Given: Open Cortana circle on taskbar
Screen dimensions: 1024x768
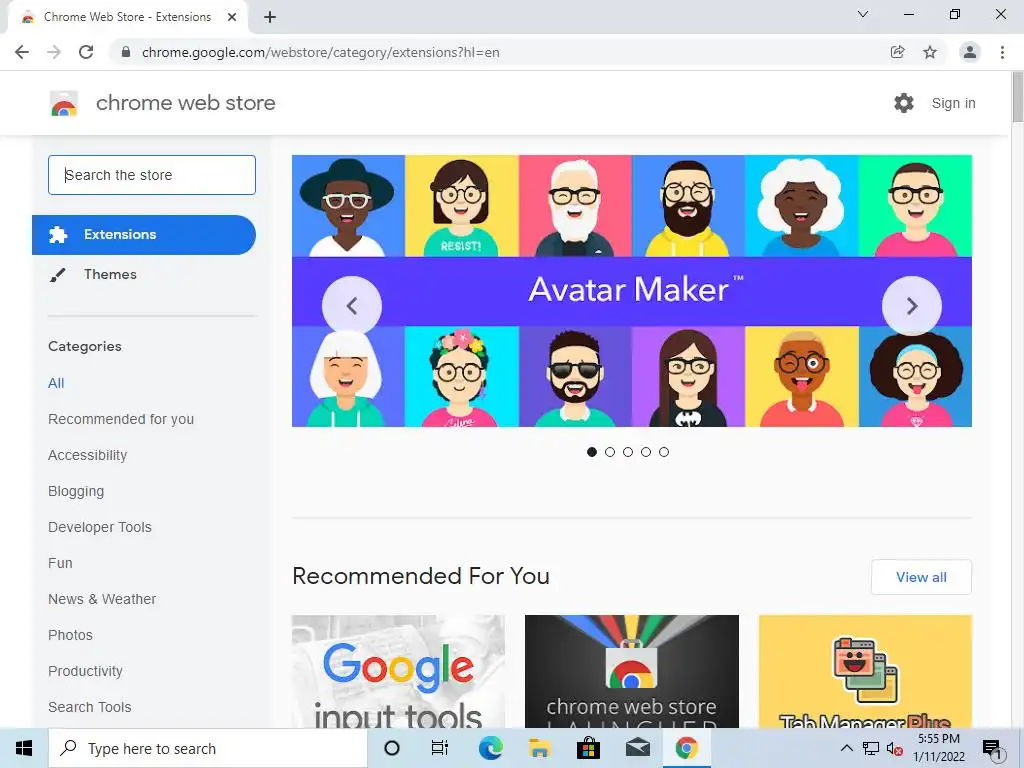Looking at the screenshot, I should tap(392, 748).
